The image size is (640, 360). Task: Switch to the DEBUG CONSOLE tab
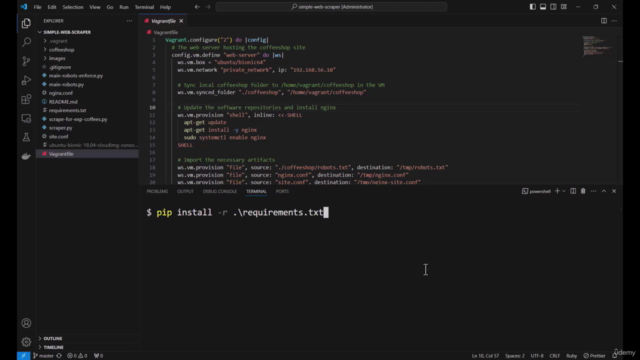220,191
